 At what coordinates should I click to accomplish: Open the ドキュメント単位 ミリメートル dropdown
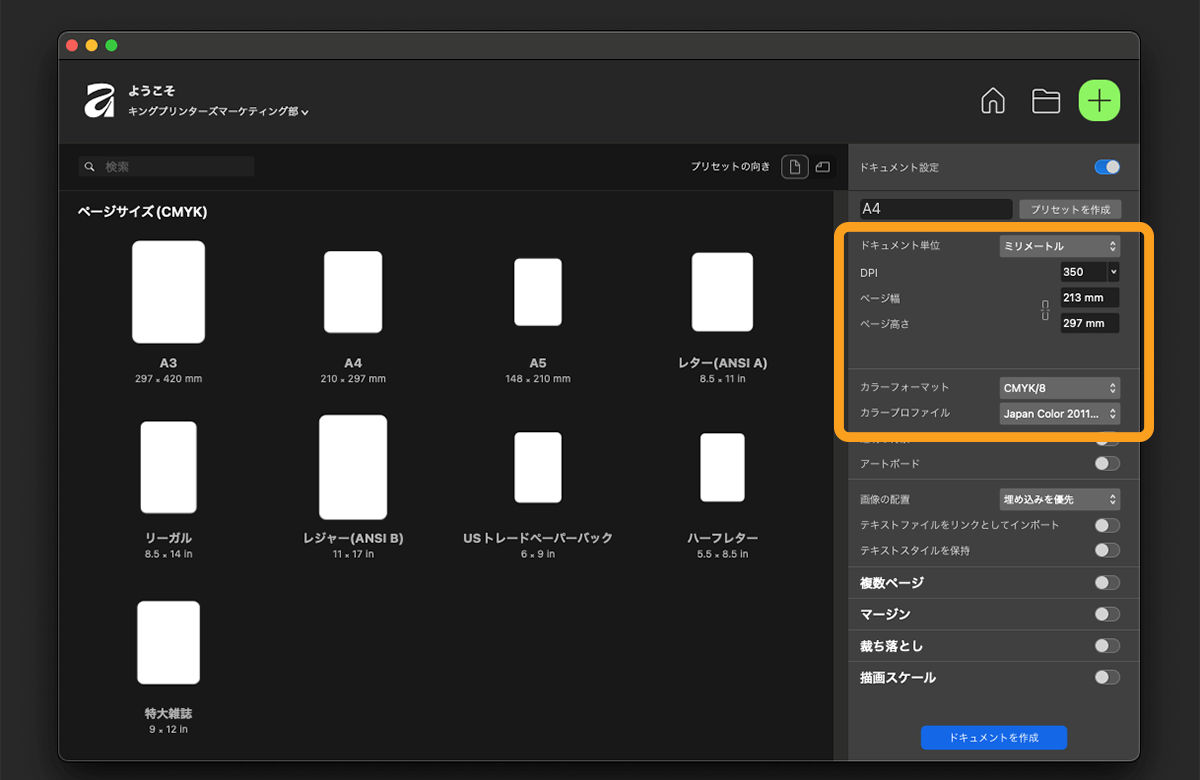(x=1059, y=246)
